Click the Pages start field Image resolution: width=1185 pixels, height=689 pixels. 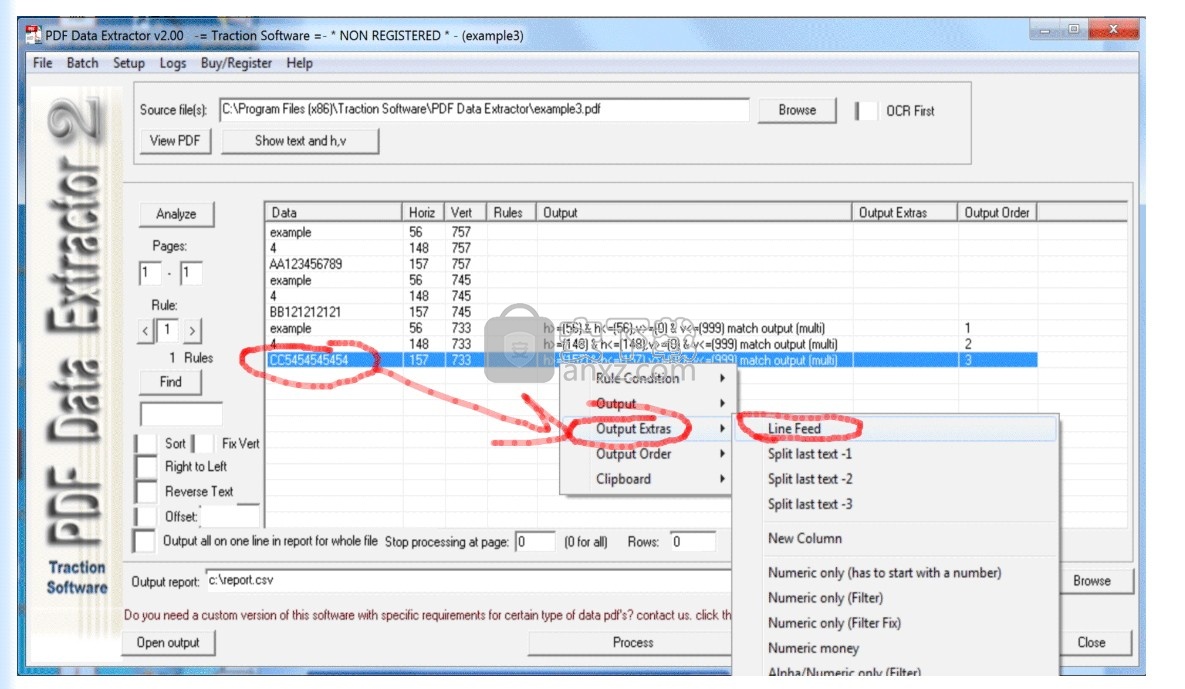(150, 273)
